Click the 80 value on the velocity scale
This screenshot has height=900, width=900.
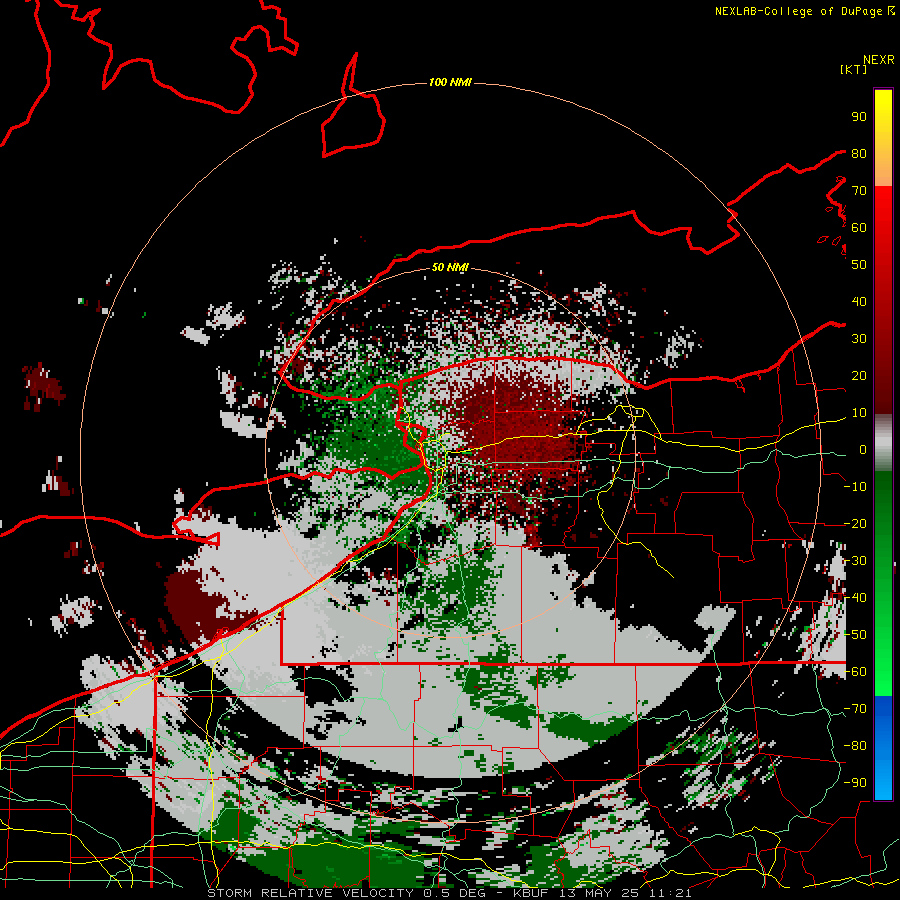[859, 154]
